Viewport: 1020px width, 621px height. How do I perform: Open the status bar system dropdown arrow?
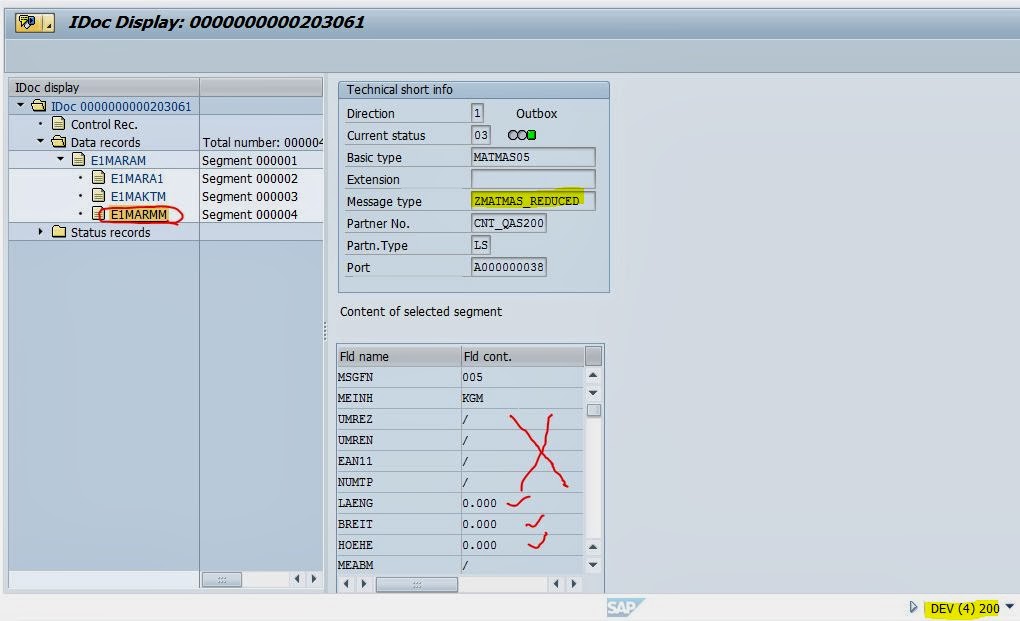tap(1010, 606)
